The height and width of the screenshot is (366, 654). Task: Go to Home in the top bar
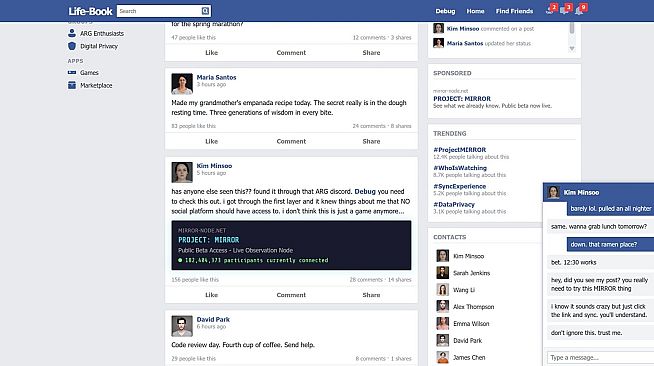point(475,11)
